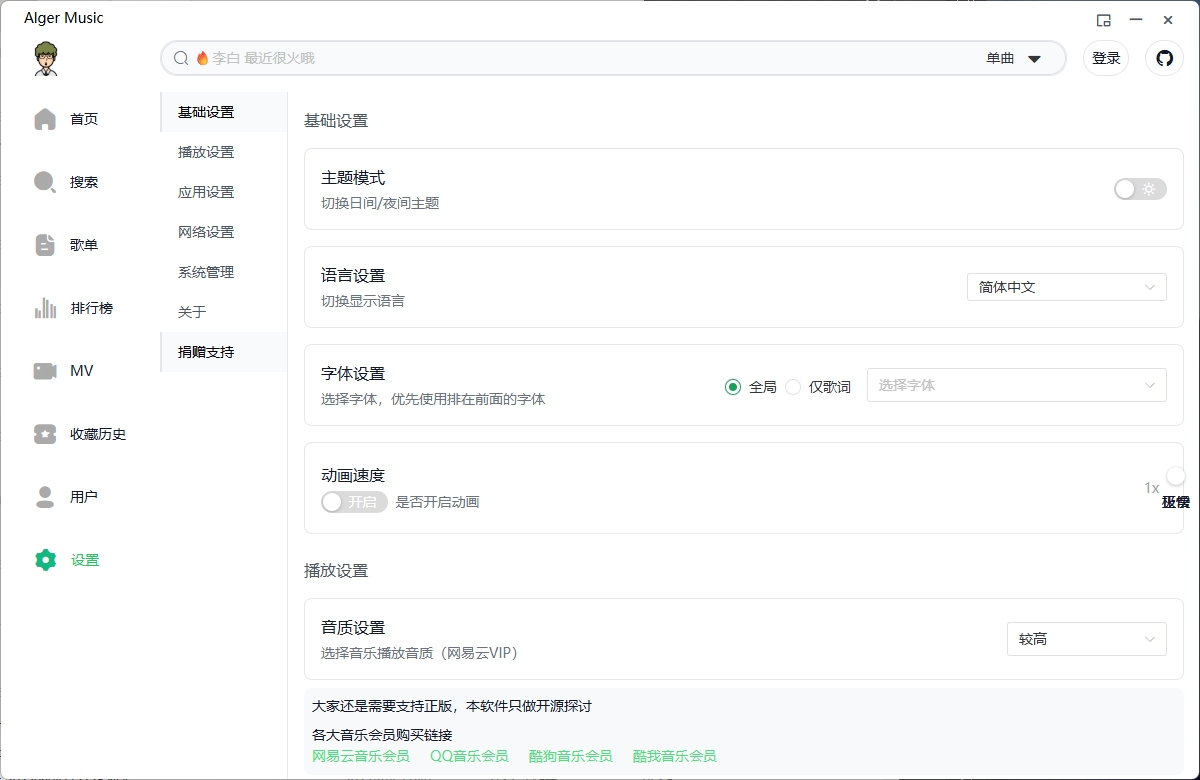Open the User (用户) profile icon
This screenshot has height=780, width=1200.
coord(45,497)
